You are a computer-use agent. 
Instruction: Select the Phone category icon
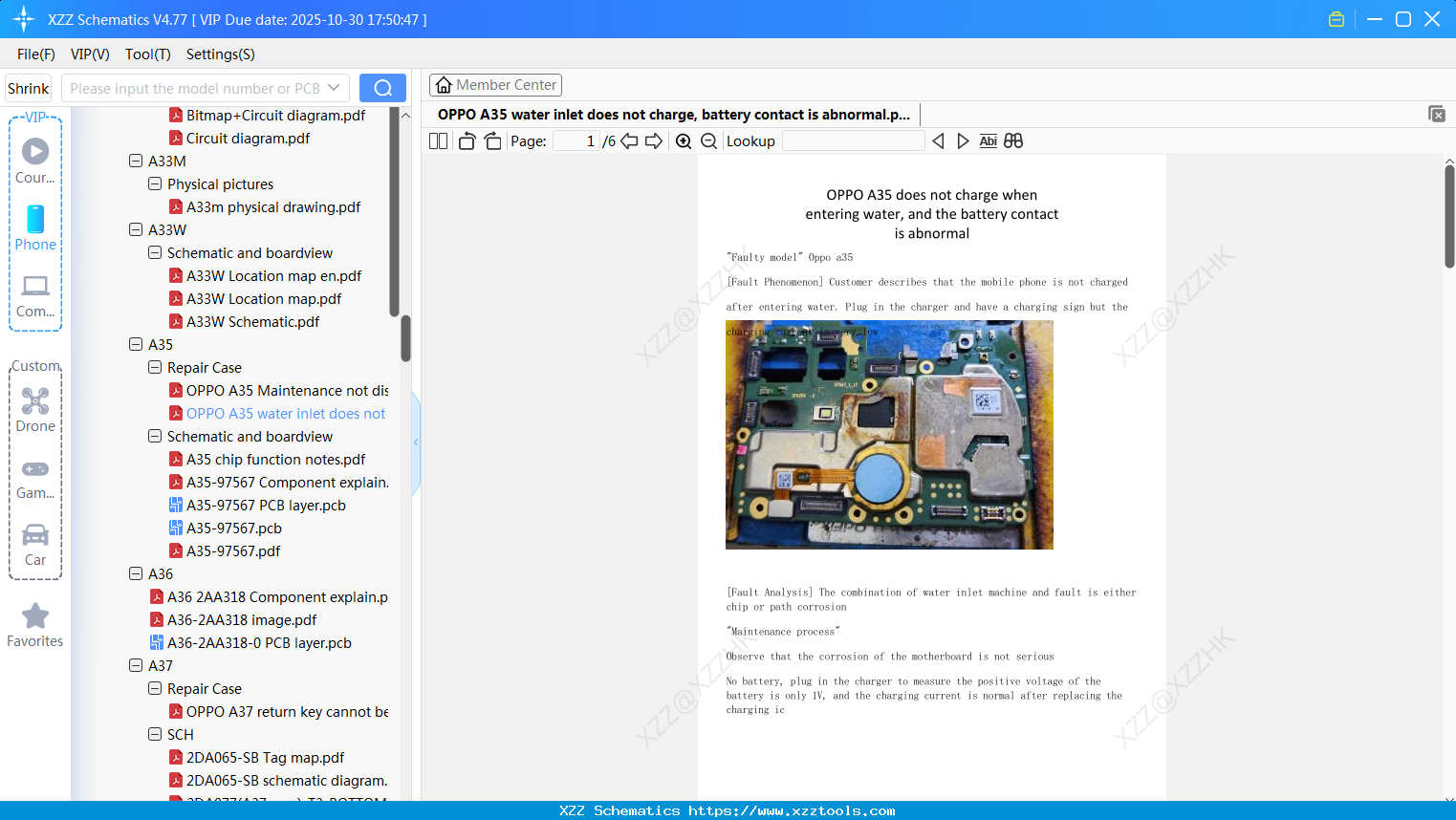[x=35, y=228]
